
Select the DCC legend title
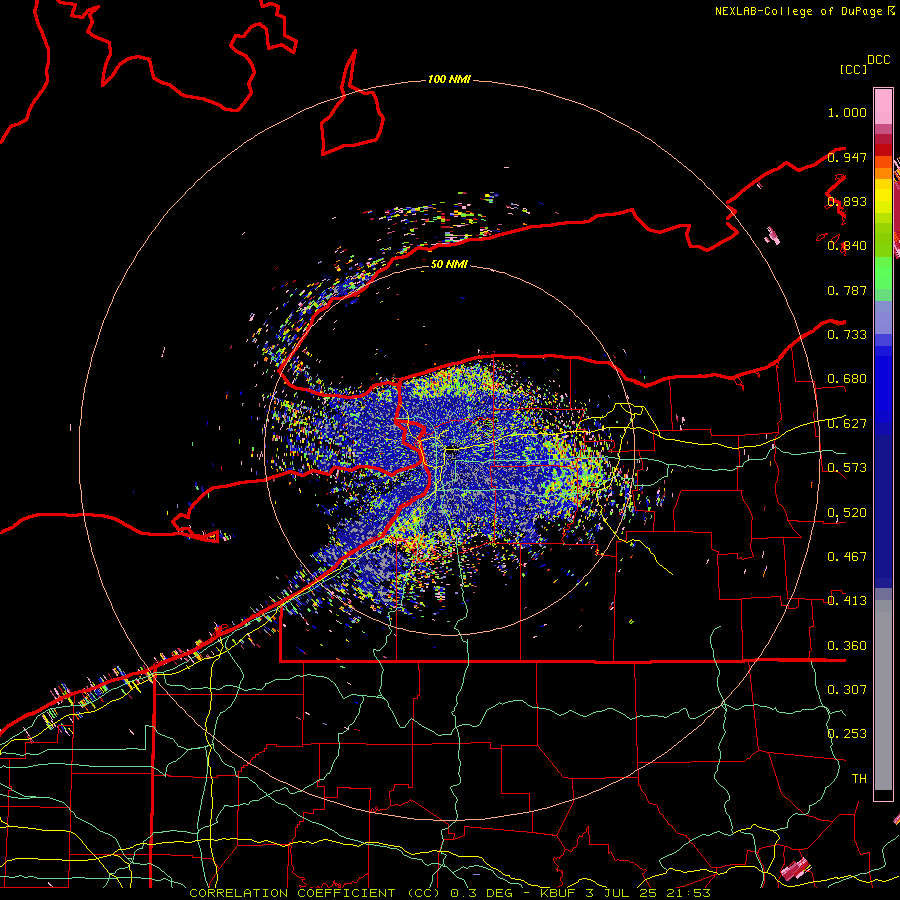coord(878,60)
